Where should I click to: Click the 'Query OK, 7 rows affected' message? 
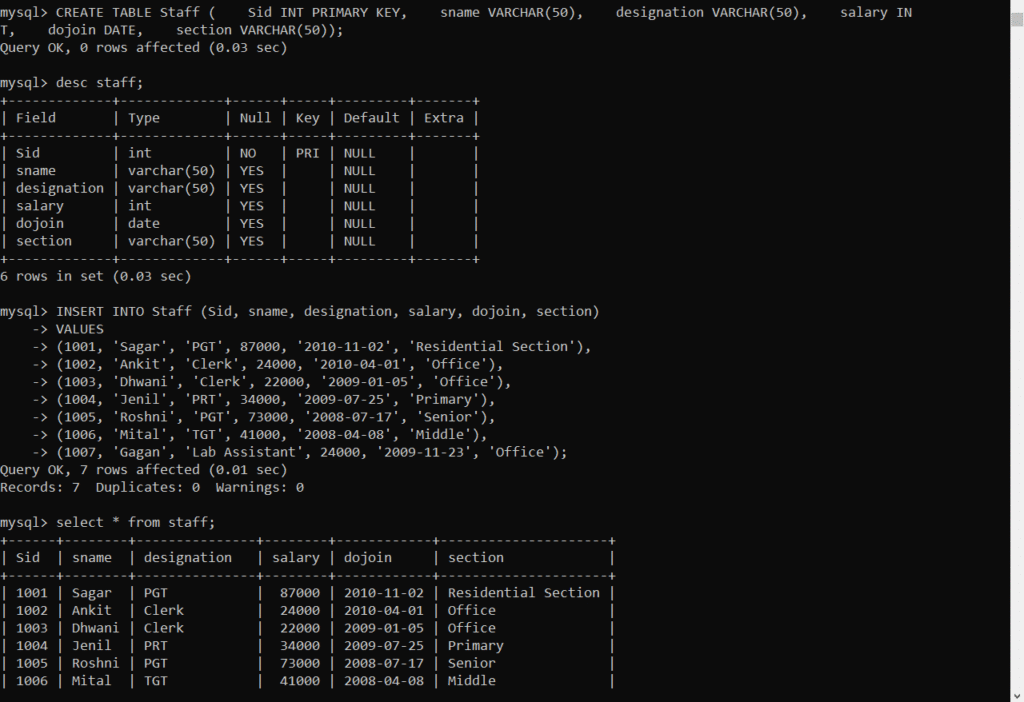(143, 470)
